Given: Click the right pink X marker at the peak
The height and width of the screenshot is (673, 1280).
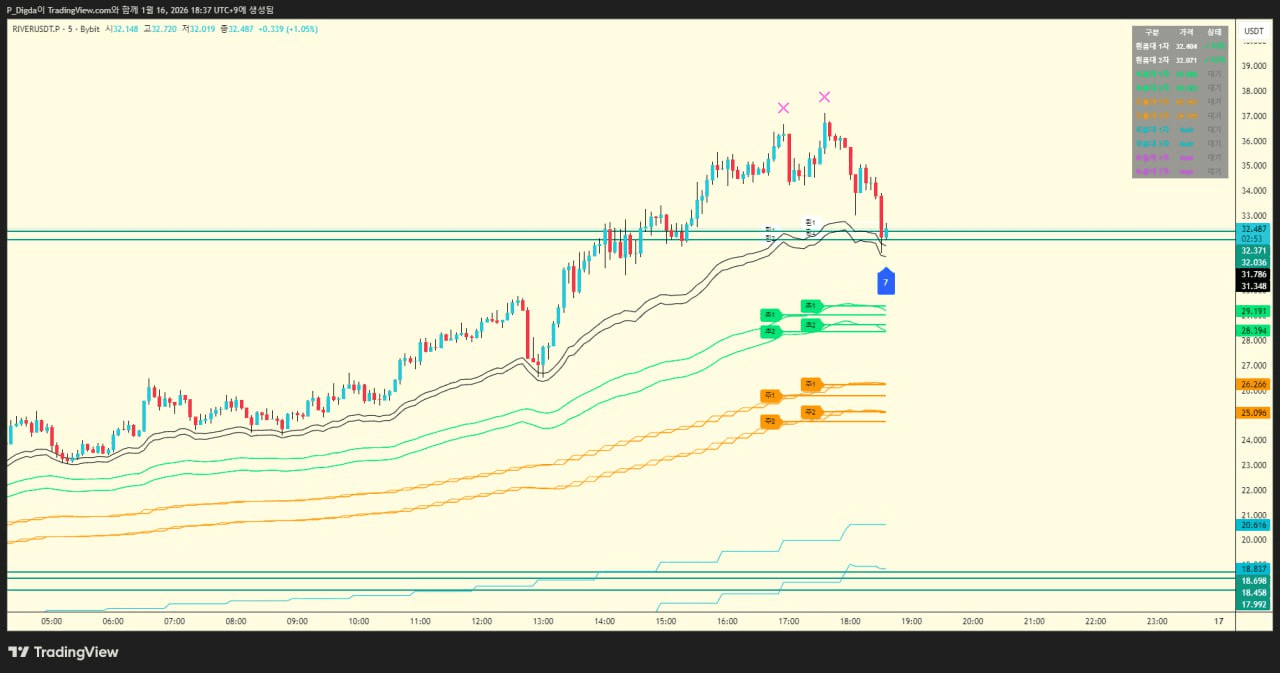Looking at the screenshot, I should [824, 97].
